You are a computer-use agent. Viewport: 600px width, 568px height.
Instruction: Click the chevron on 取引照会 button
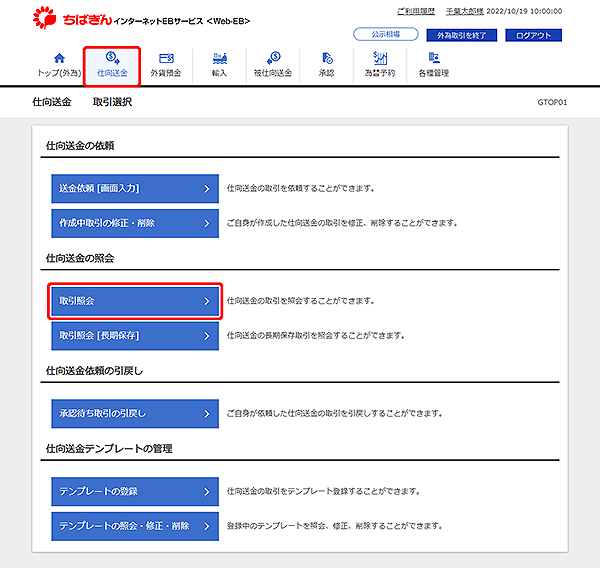click(207, 302)
